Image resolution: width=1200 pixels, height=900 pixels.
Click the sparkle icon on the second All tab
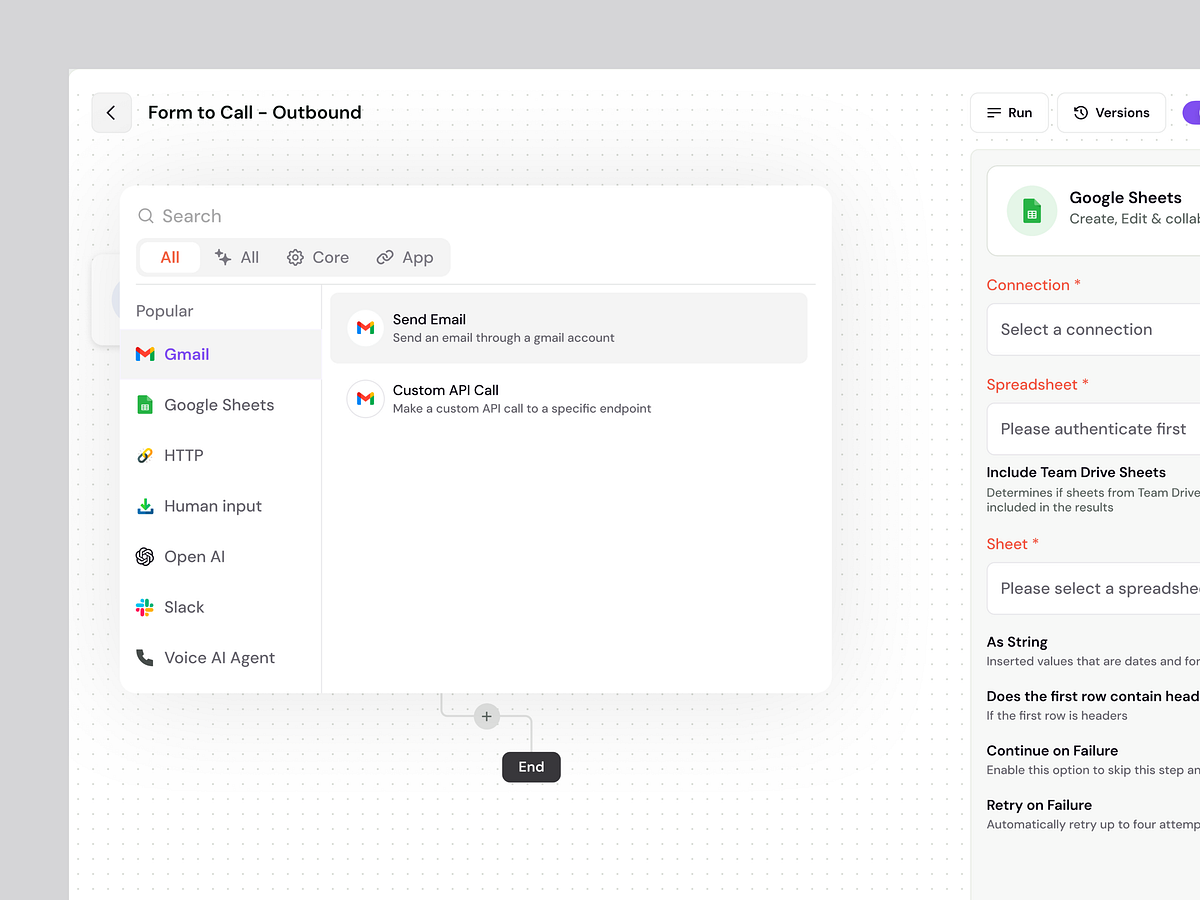click(223, 257)
